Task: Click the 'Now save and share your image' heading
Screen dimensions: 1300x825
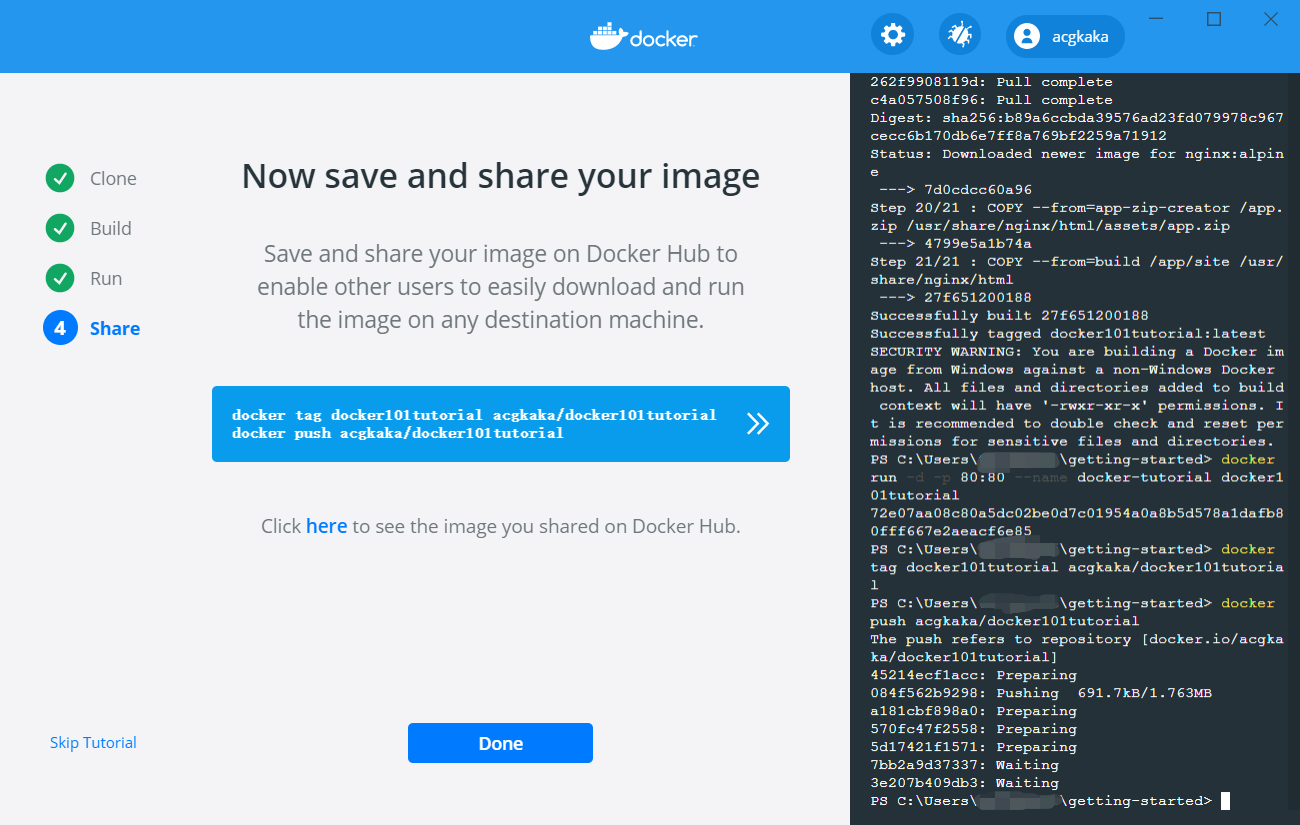Action: pyautogui.click(x=501, y=176)
